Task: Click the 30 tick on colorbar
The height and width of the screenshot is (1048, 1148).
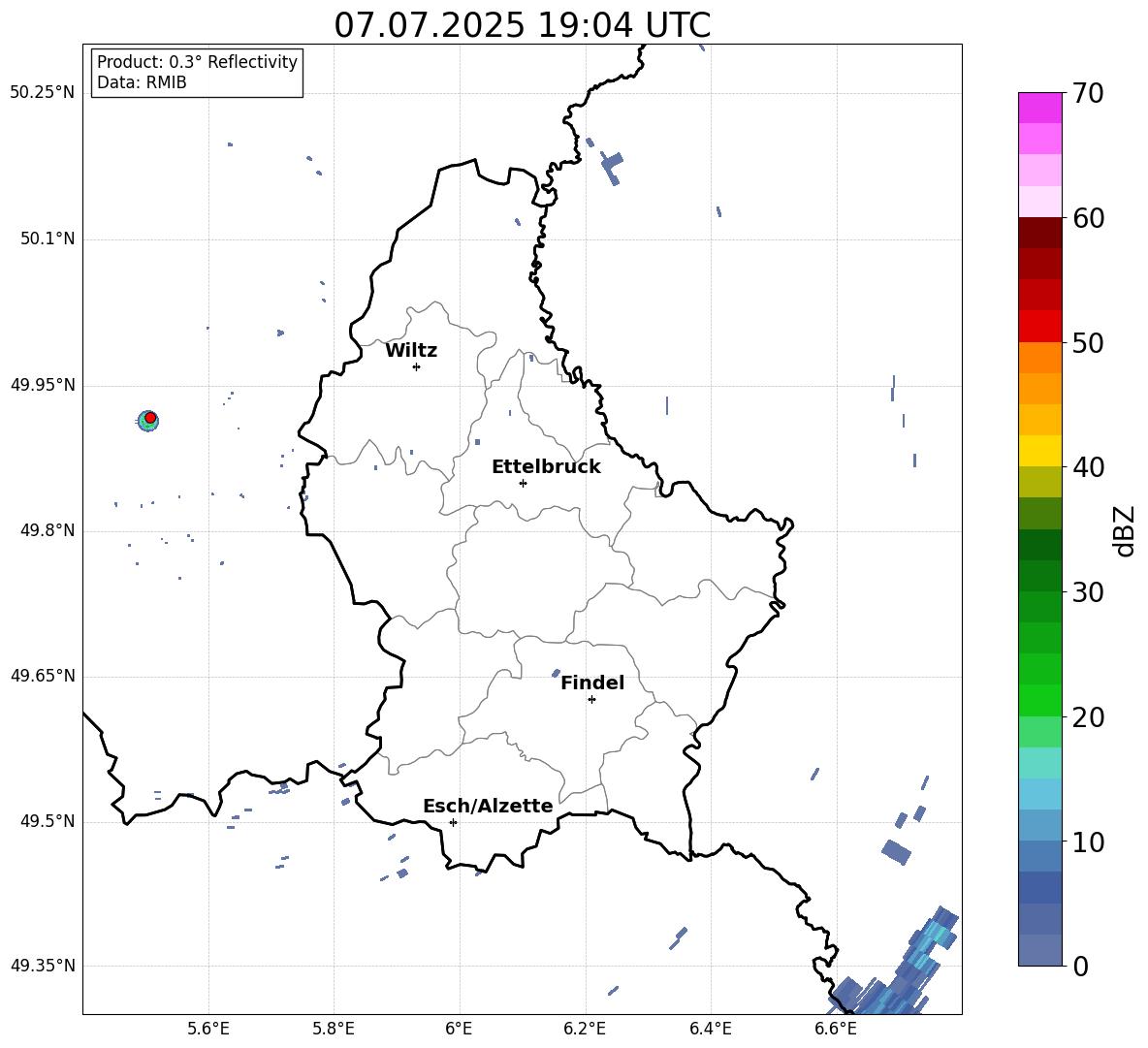Action: pyautogui.click(x=1088, y=592)
